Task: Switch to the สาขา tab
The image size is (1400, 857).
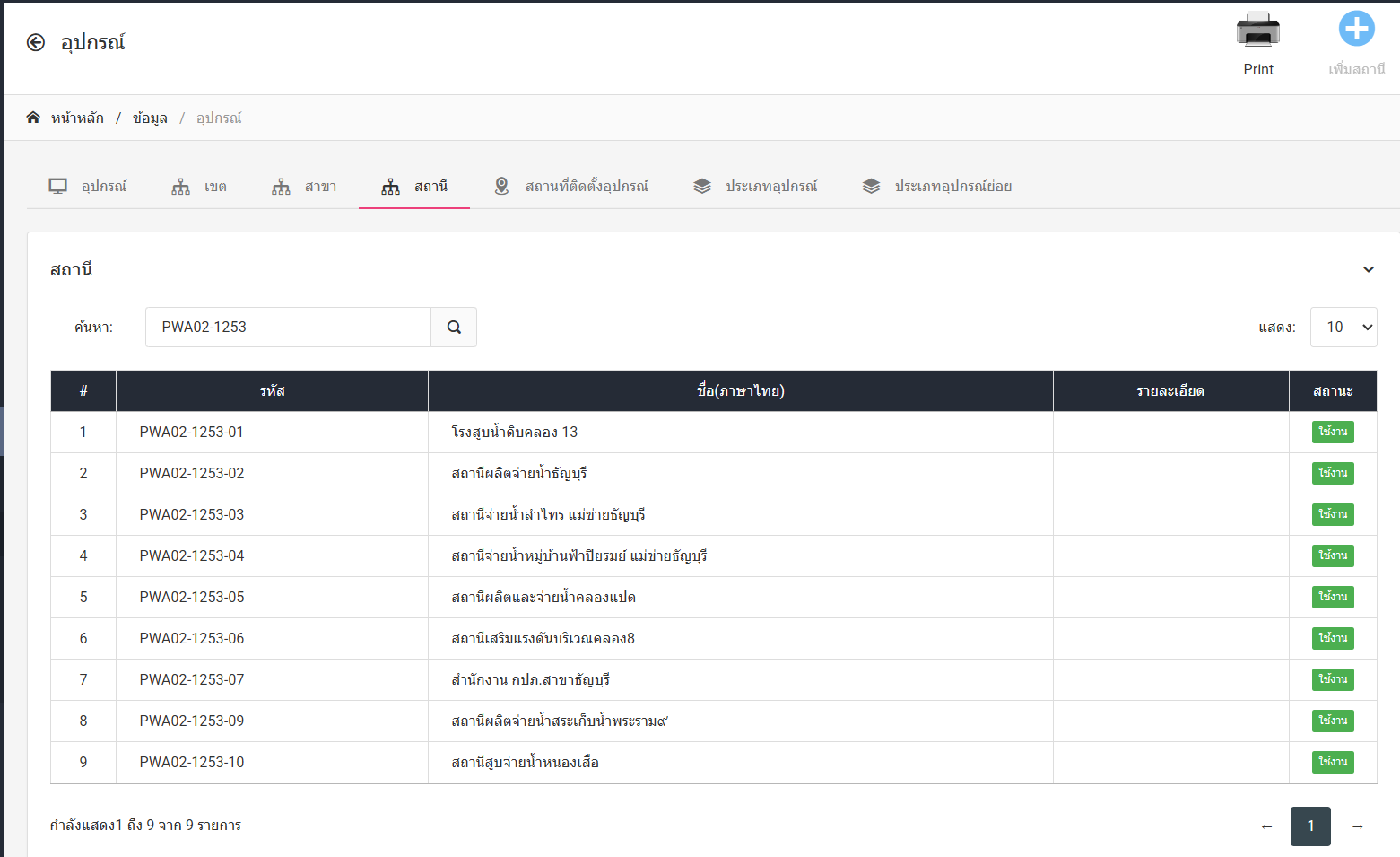Action: pos(304,187)
